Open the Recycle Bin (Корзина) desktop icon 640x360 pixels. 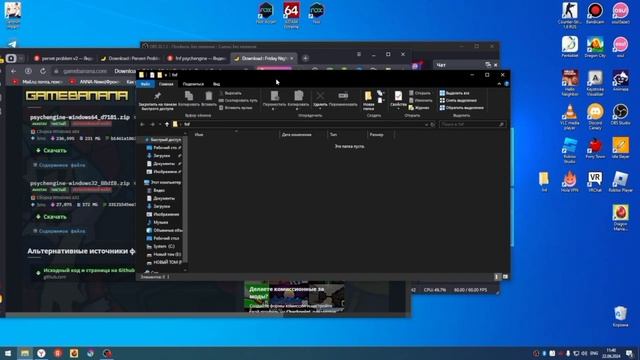point(620,317)
